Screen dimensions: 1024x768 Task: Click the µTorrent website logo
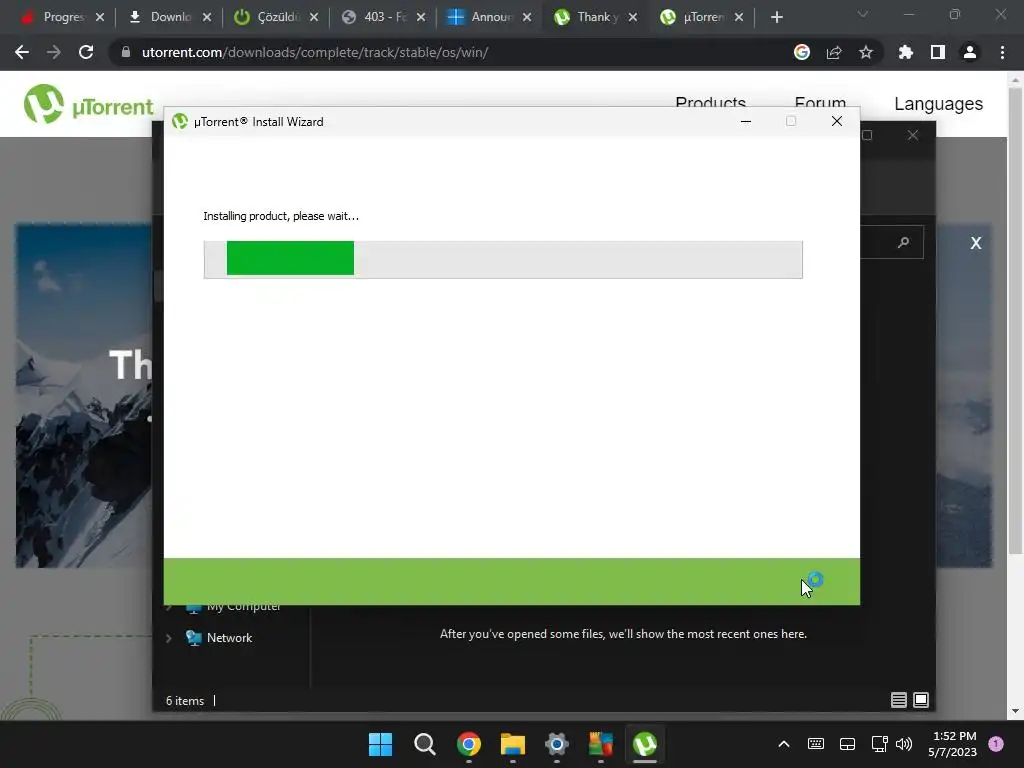point(88,104)
